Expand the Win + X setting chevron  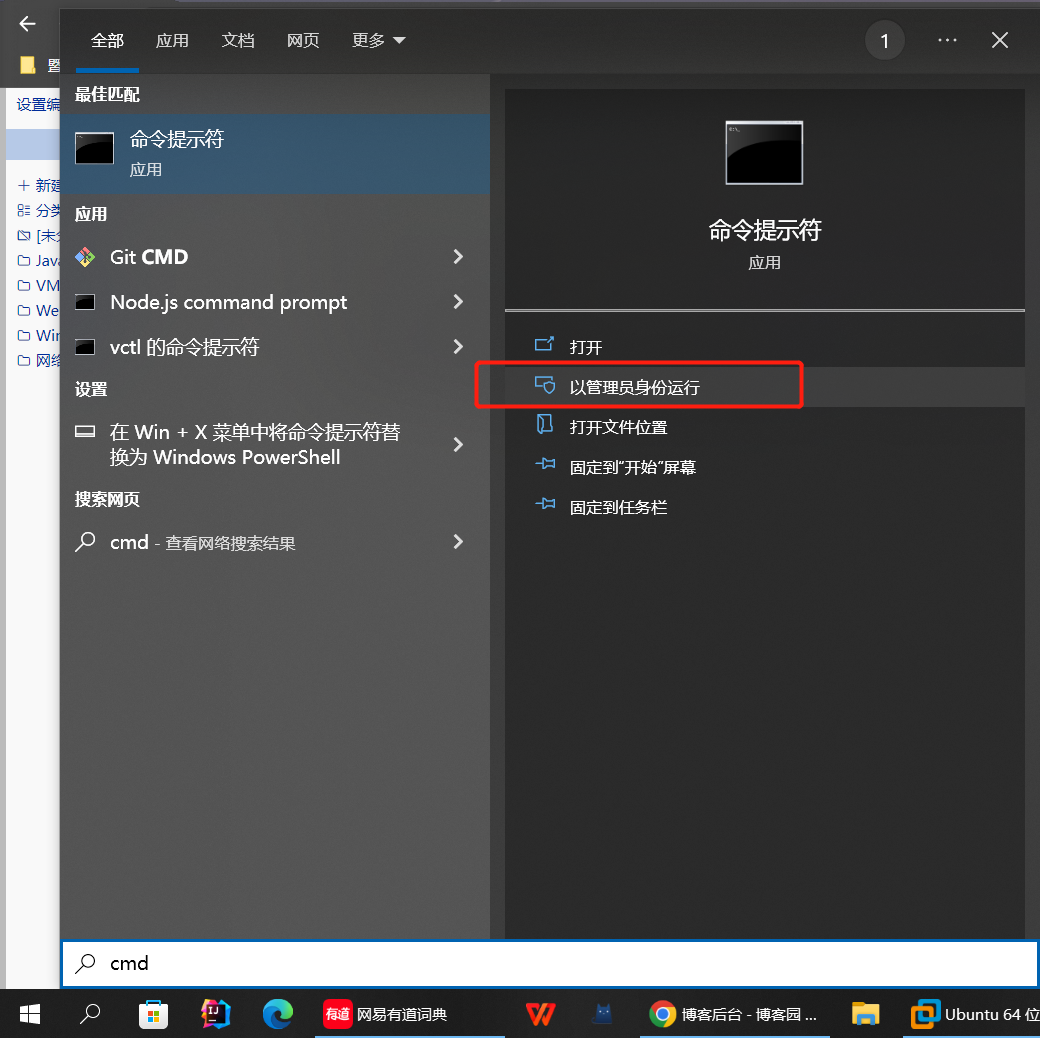pos(458,444)
